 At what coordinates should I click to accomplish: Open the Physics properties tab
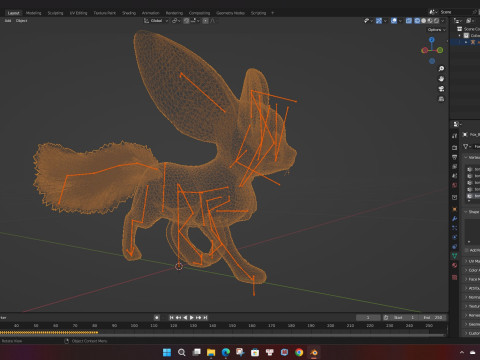(x=455, y=237)
